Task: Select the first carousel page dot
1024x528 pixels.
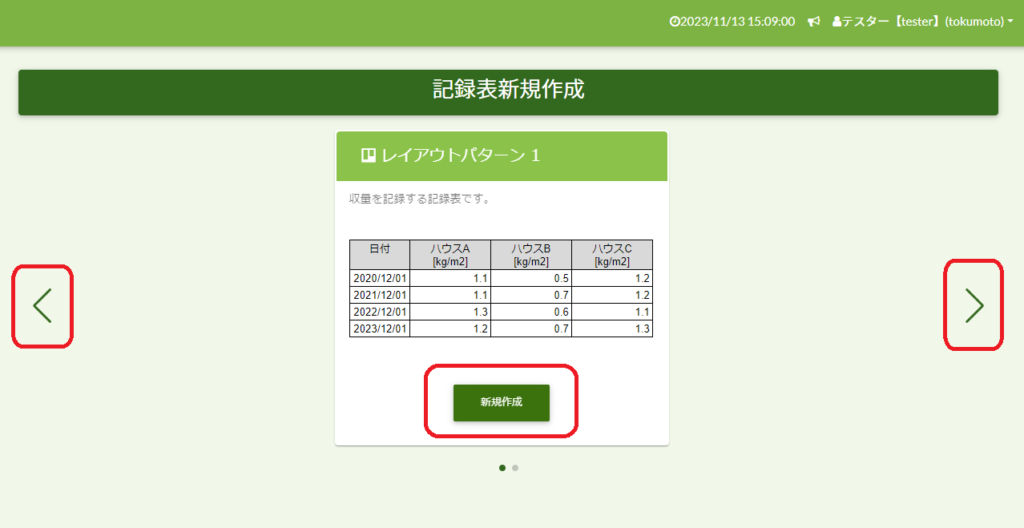Action: pos(502,468)
